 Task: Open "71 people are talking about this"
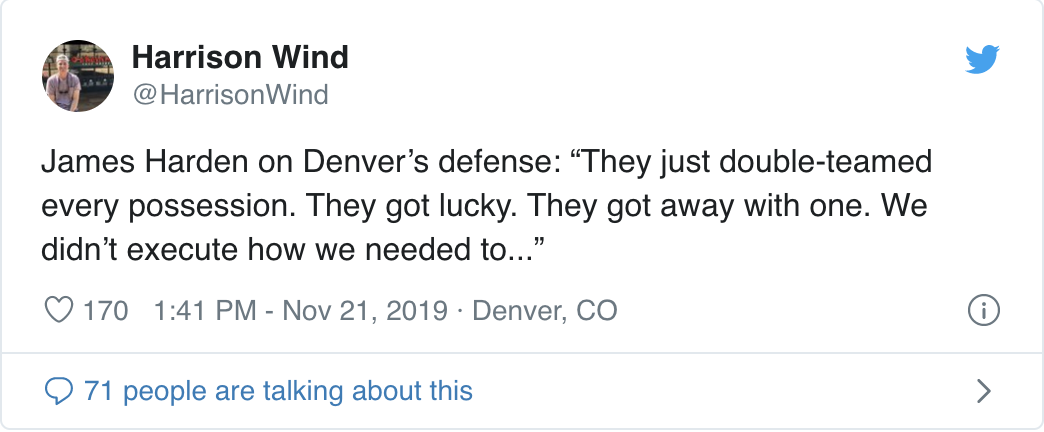pyautogui.click(x=278, y=391)
